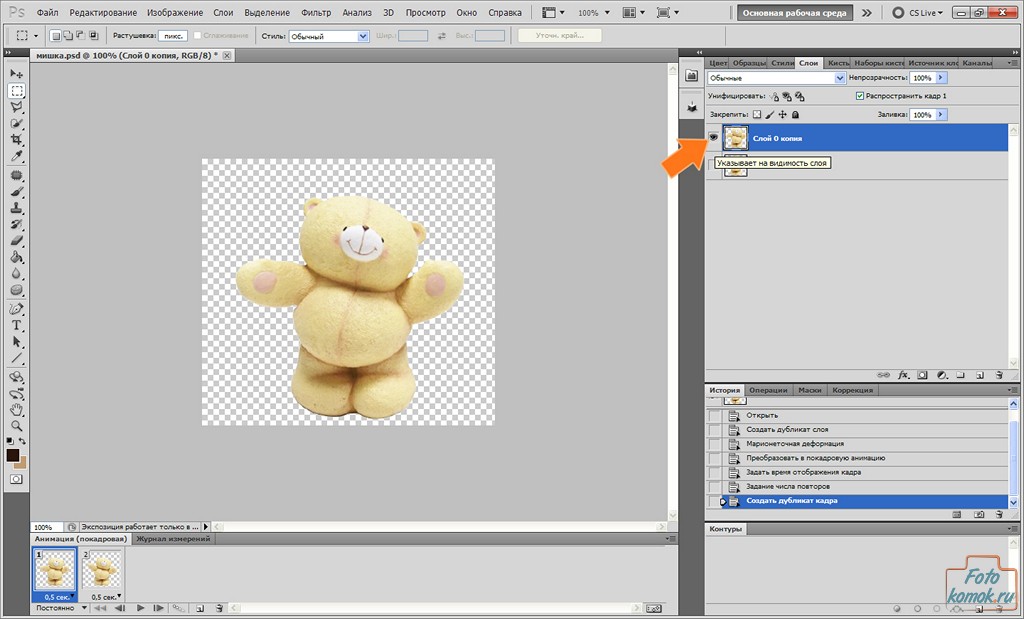
Task: Add layer style with fx button
Action: (x=903, y=374)
